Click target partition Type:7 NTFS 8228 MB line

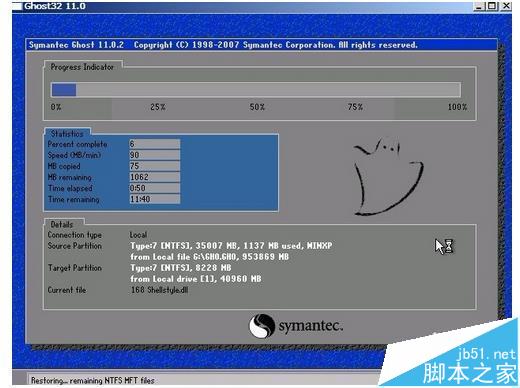(181, 268)
